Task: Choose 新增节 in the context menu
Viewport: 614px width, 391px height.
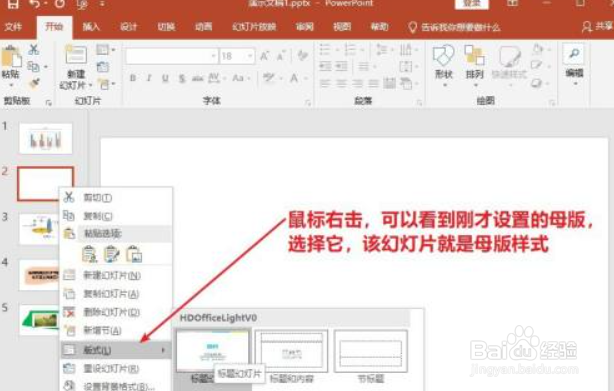Action: pyautogui.click(x=116, y=330)
